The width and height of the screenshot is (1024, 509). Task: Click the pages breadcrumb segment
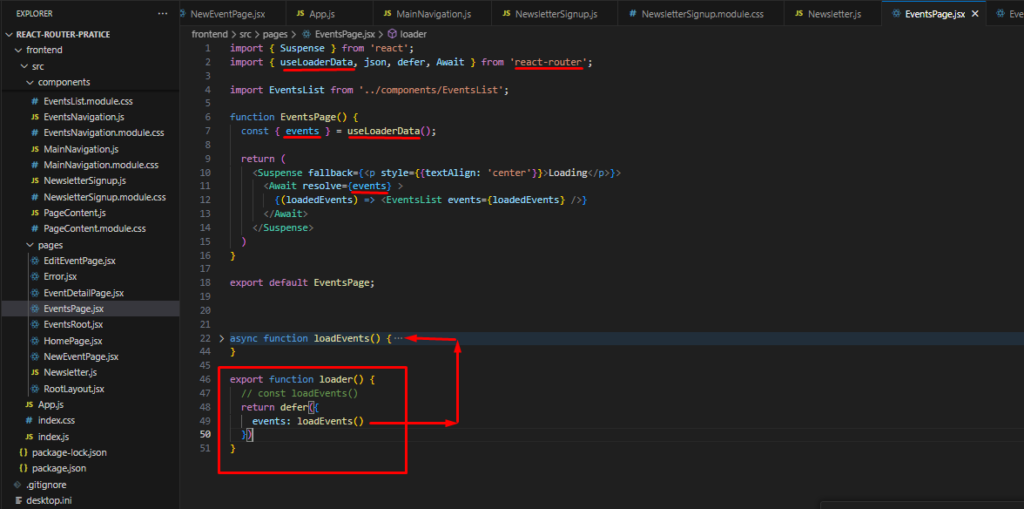coord(277,34)
